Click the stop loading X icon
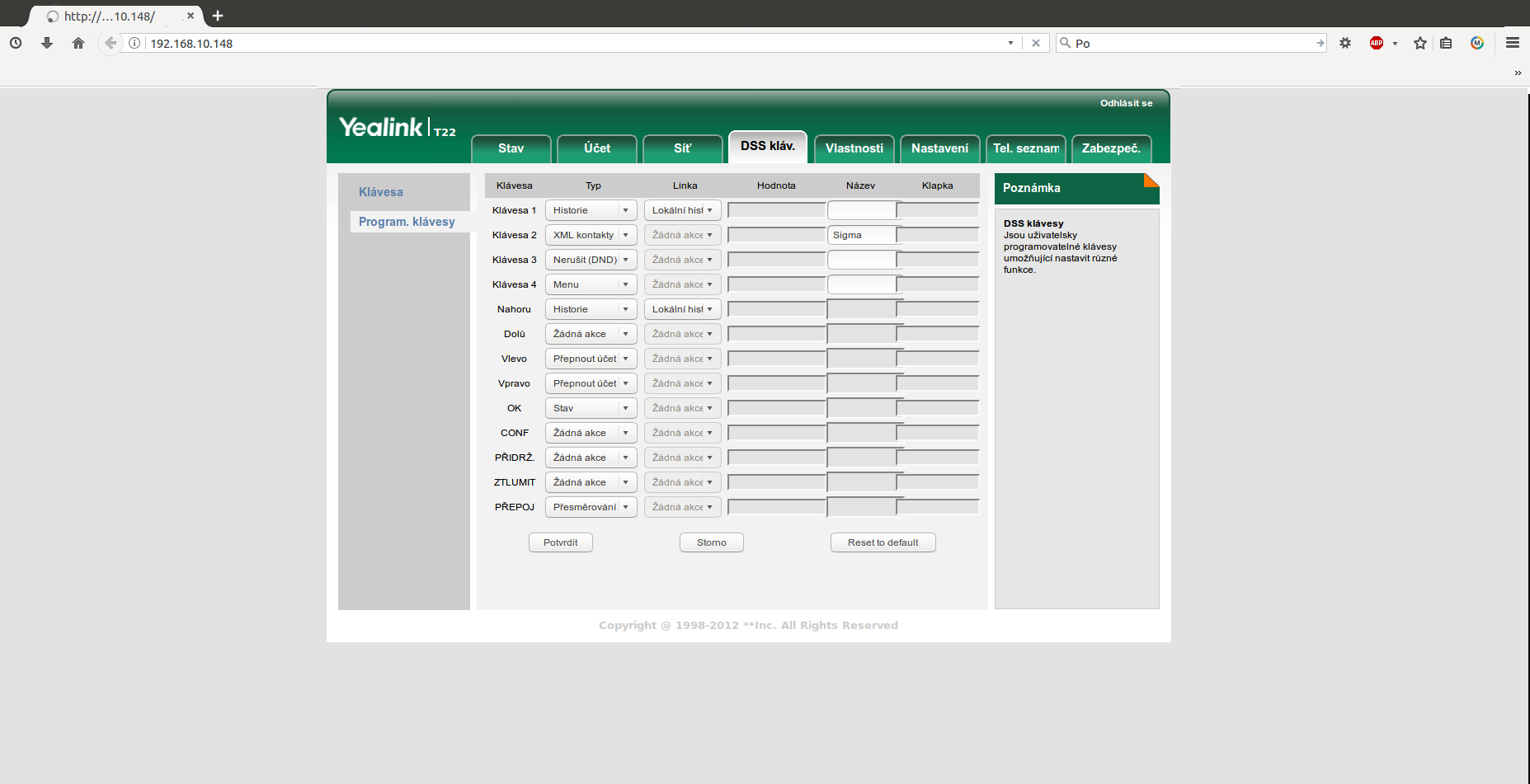This screenshot has width=1530, height=784. click(1036, 43)
